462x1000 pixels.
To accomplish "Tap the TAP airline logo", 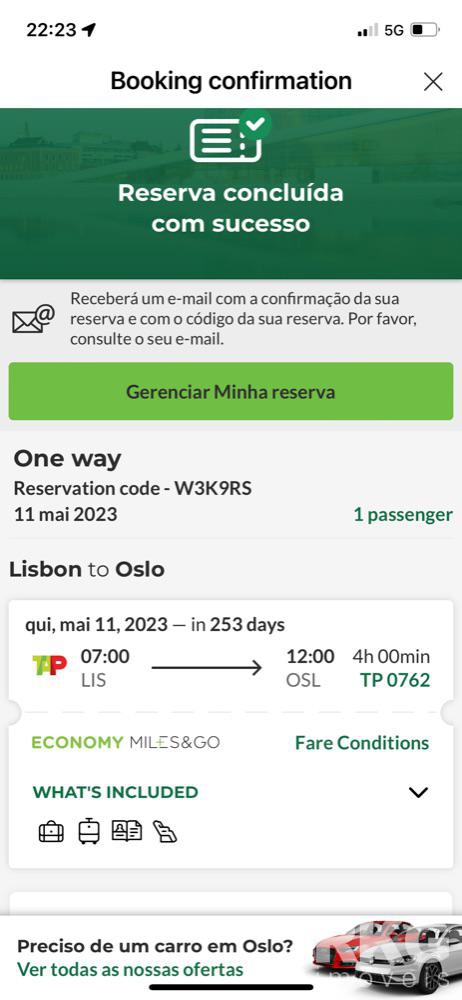I will [x=50, y=666].
